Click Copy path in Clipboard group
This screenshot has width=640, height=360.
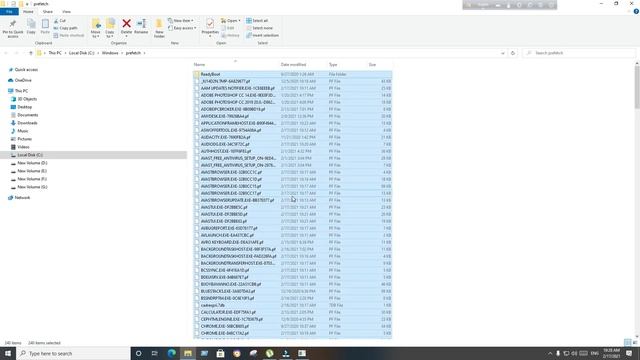(x=65, y=28)
